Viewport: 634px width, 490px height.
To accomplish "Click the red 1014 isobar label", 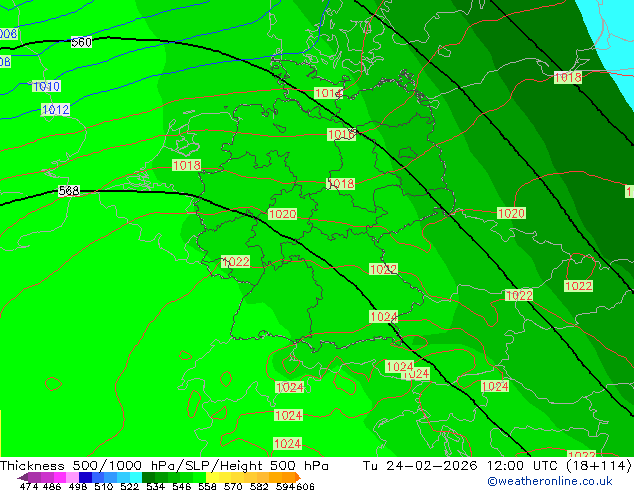I will (x=328, y=93).
